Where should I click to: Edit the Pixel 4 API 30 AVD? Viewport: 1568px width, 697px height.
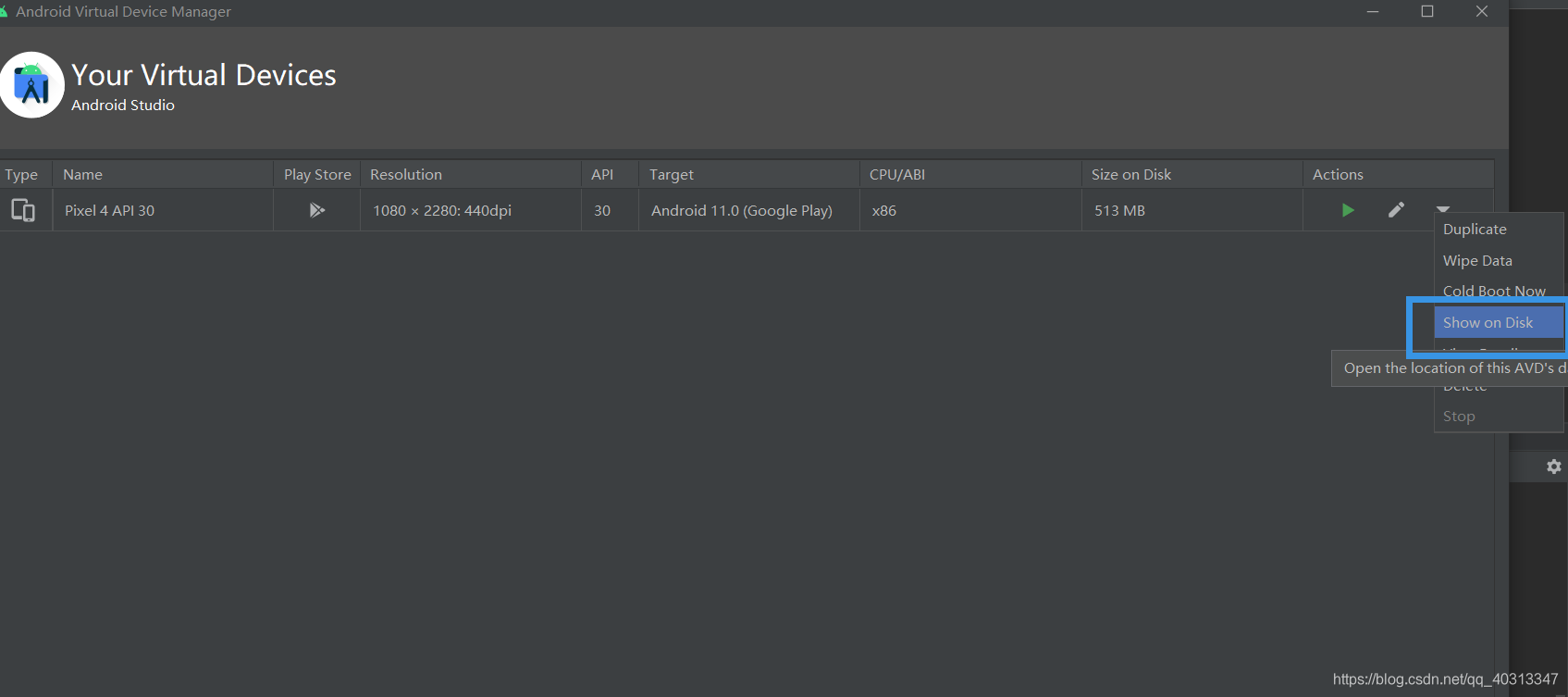point(1396,210)
